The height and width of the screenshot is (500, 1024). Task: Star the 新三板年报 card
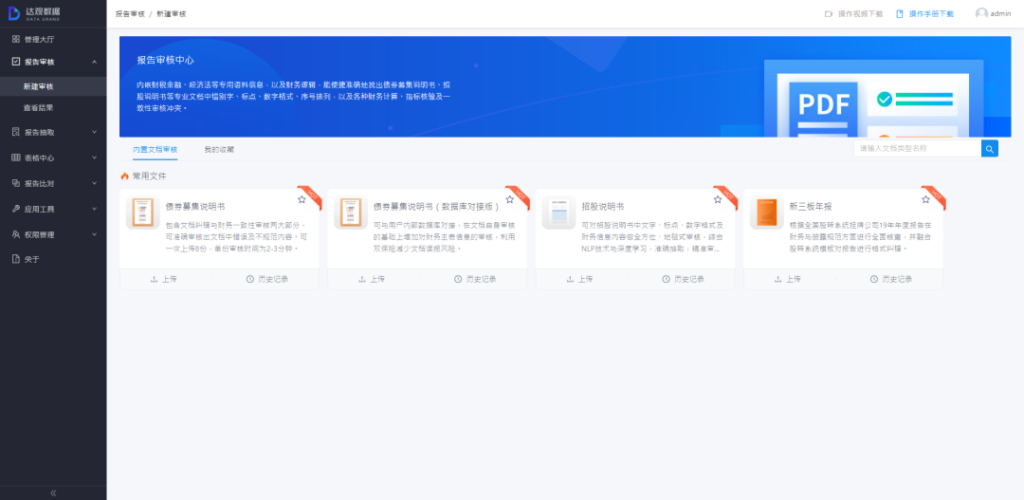click(925, 200)
